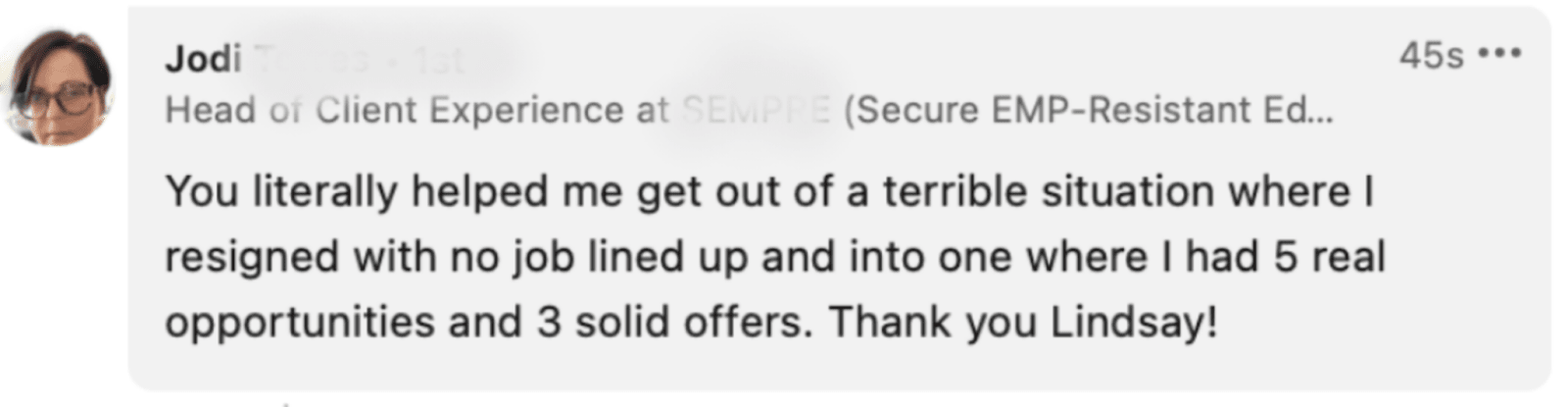The height and width of the screenshot is (407, 1568).
Task: Open the three-dot comment options menu
Action: (1500, 54)
